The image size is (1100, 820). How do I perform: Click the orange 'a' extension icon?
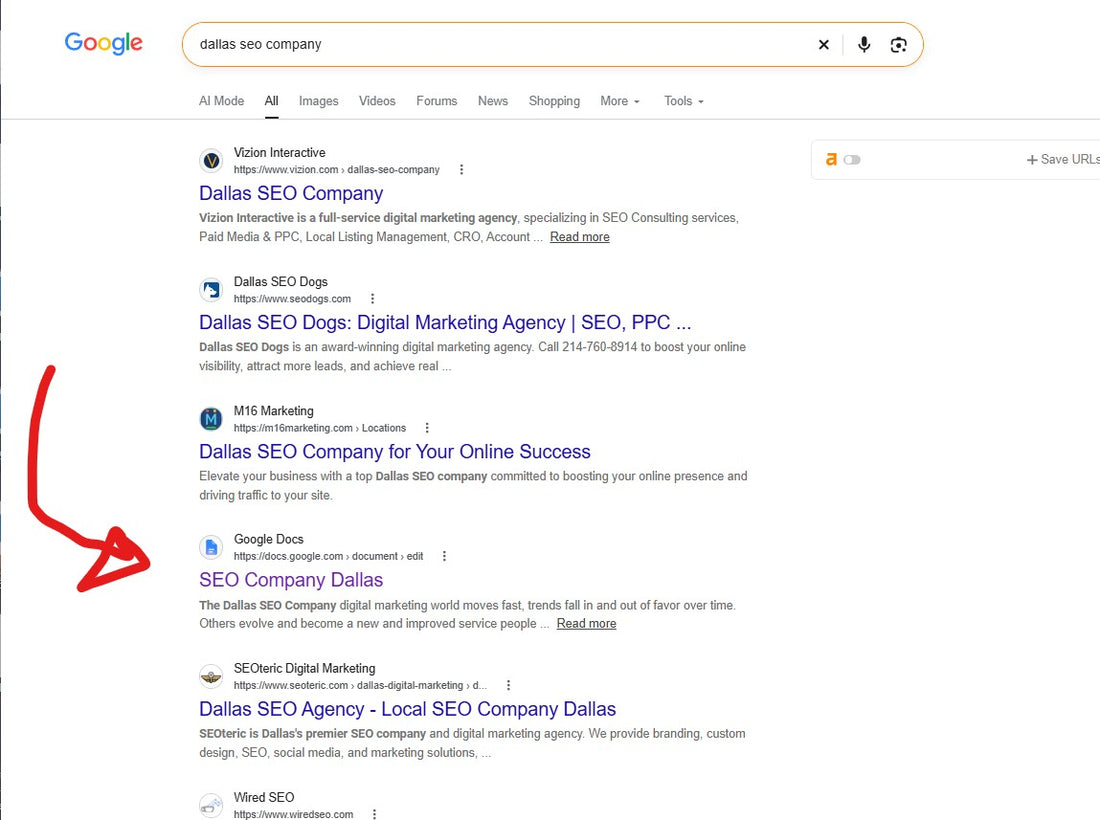[x=831, y=159]
